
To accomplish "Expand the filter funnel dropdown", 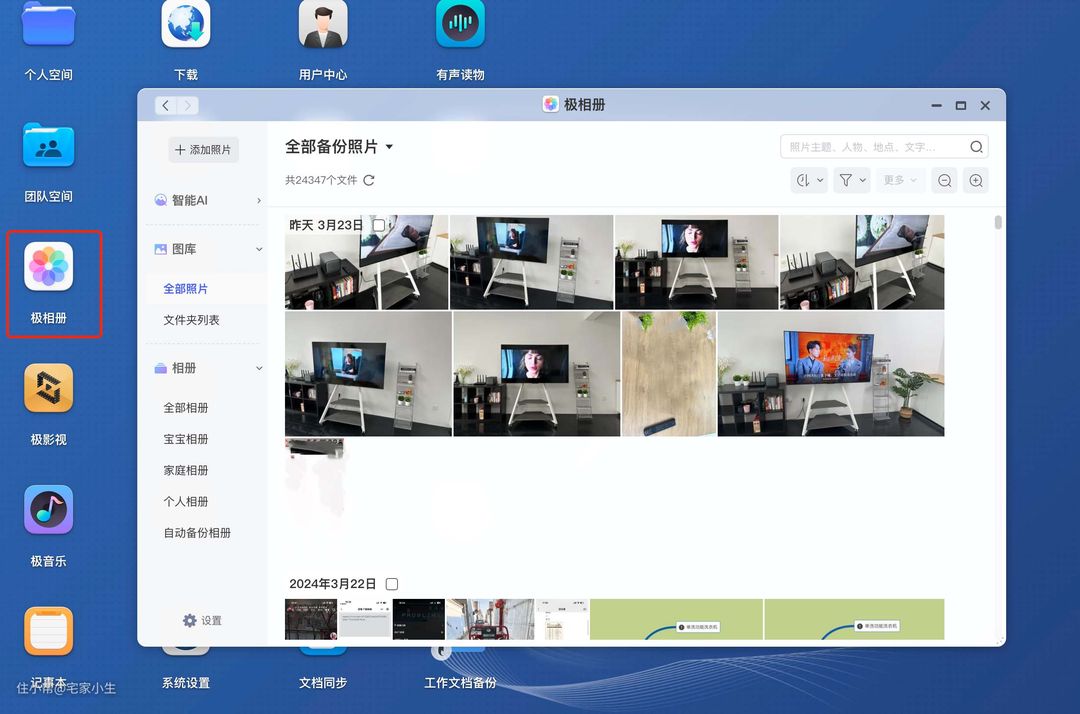I will pos(852,180).
